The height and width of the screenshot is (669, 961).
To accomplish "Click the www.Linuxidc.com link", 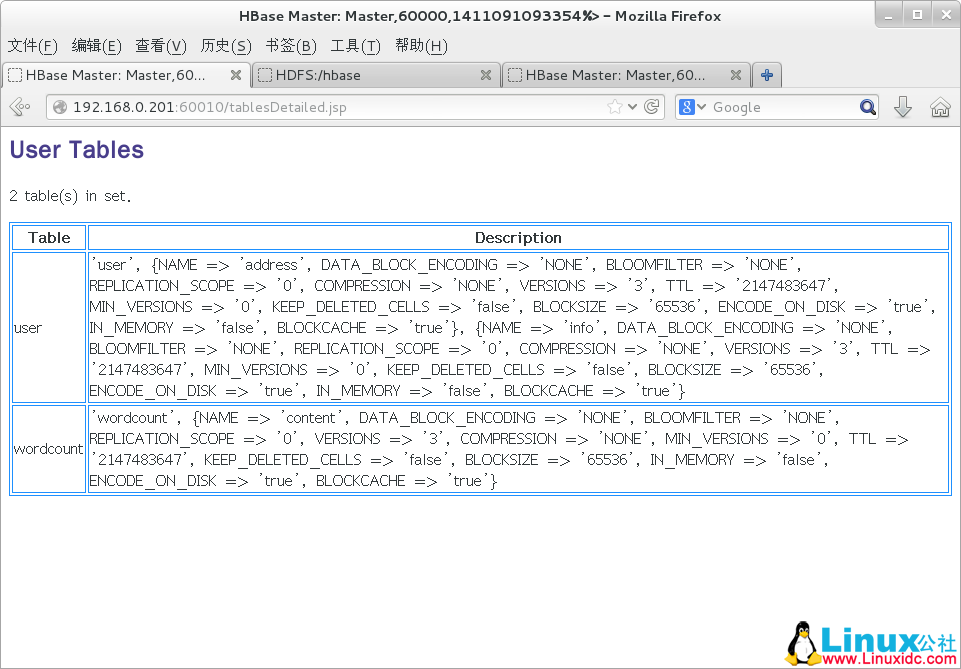I will 888,657.
